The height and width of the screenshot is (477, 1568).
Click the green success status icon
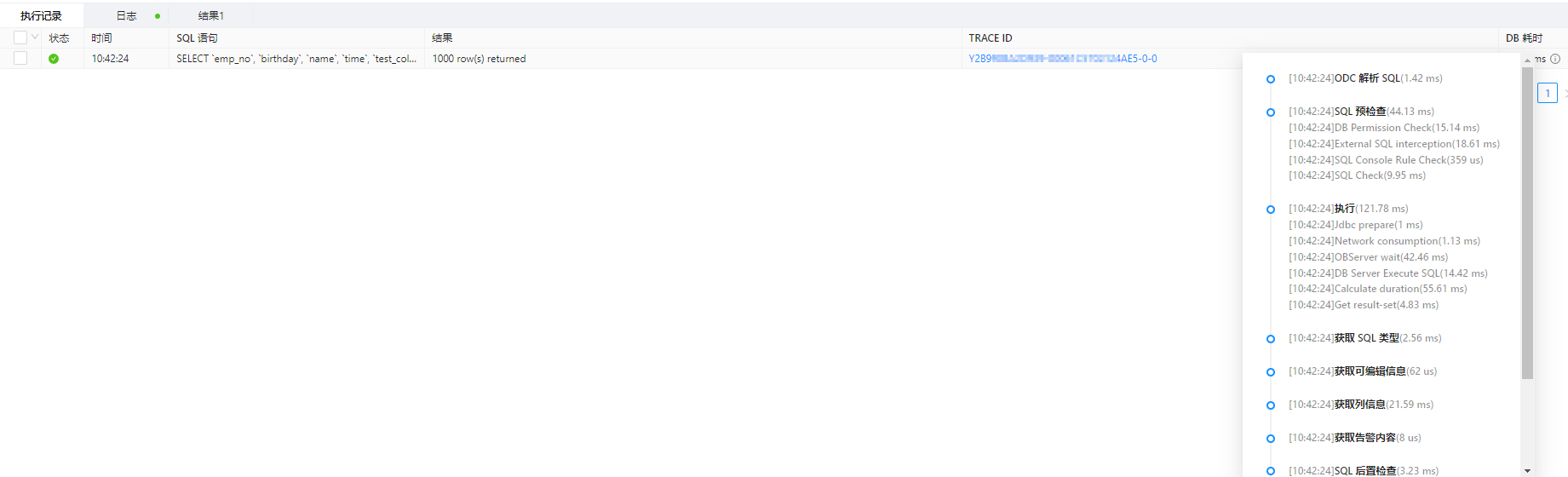click(54, 59)
